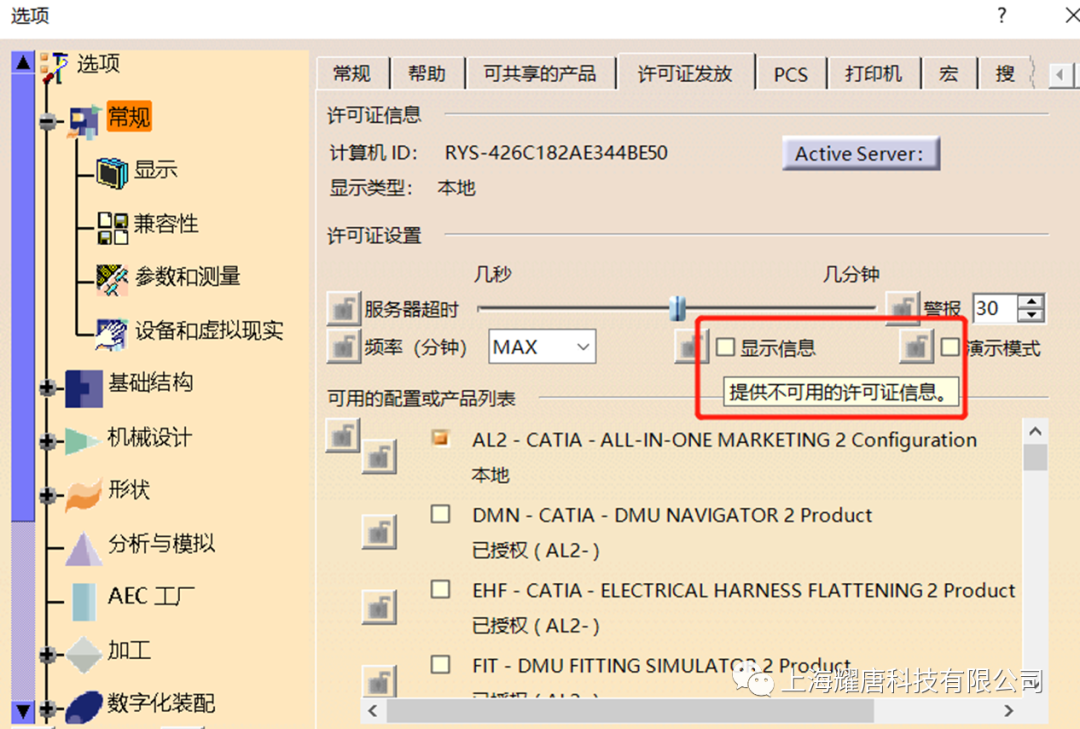Click the product list scroll-right arrow
Viewport: 1080px width, 729px height.
pos(1009,710)
